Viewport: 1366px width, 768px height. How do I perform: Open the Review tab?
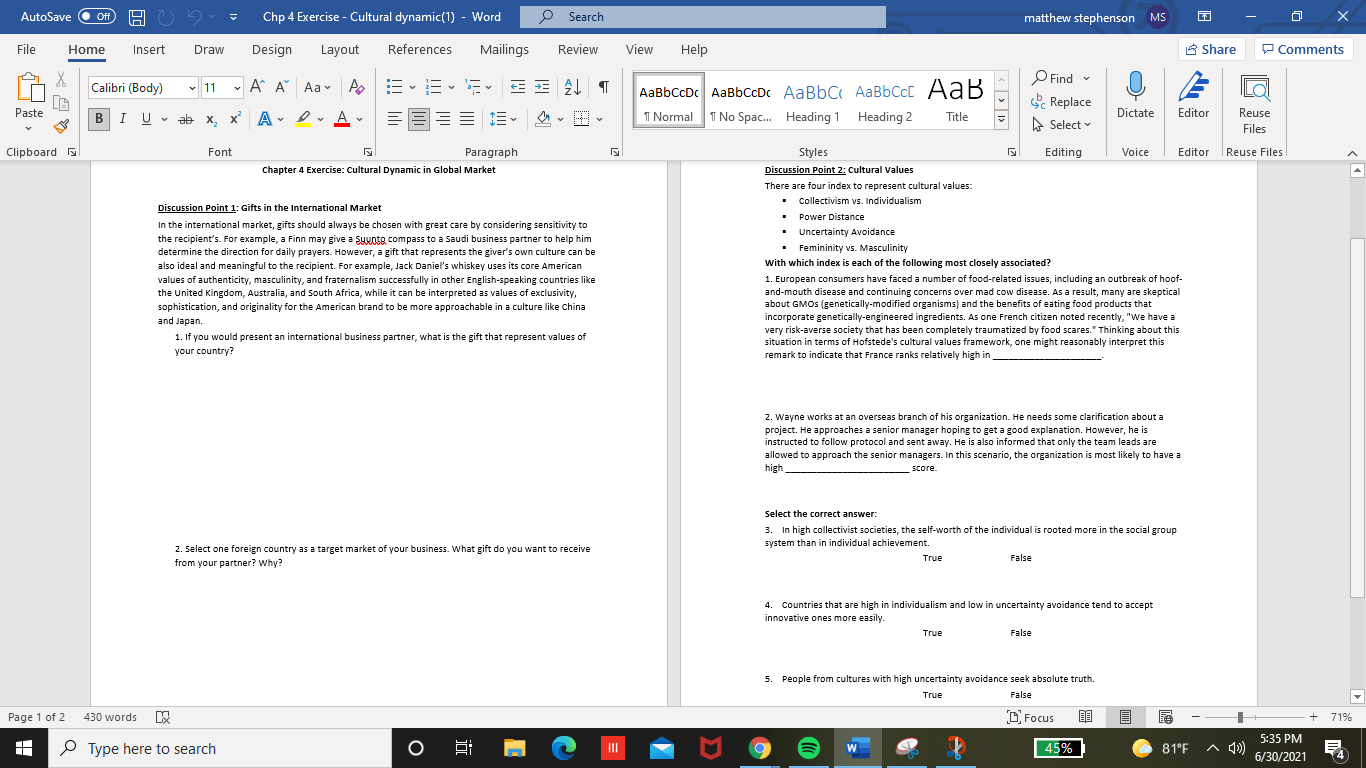(577, 49)
